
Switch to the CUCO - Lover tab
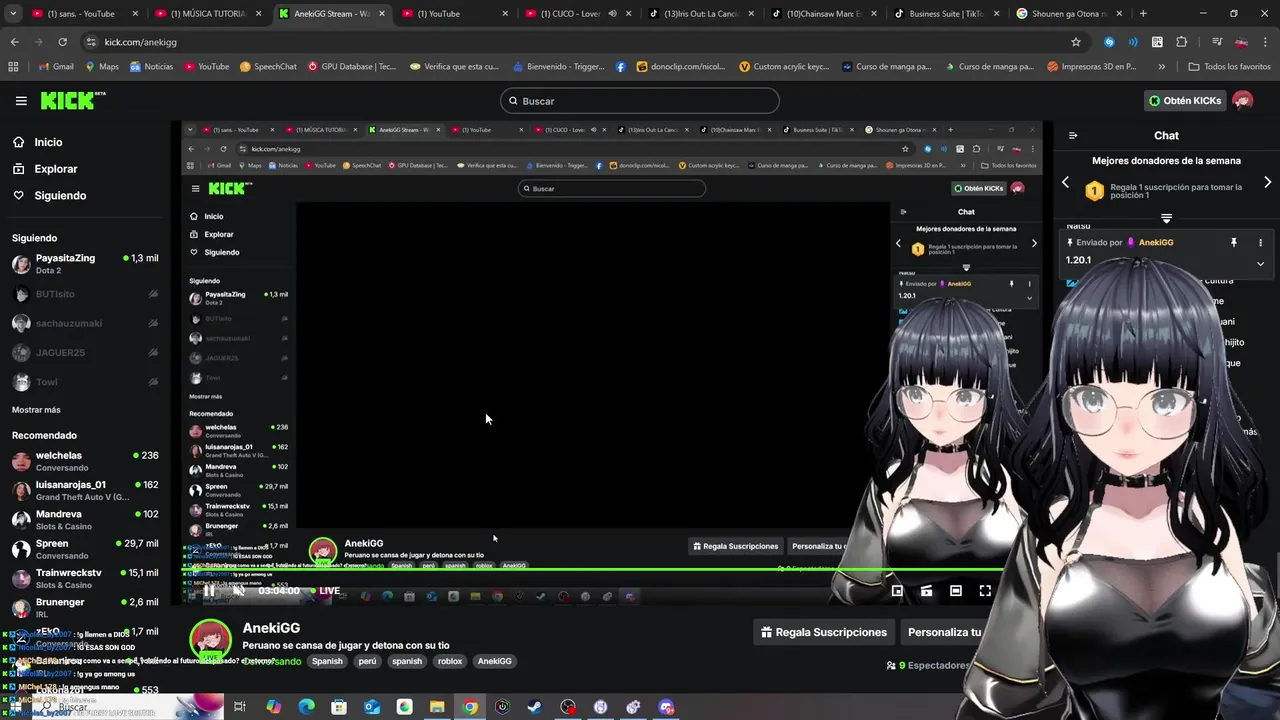578,14
